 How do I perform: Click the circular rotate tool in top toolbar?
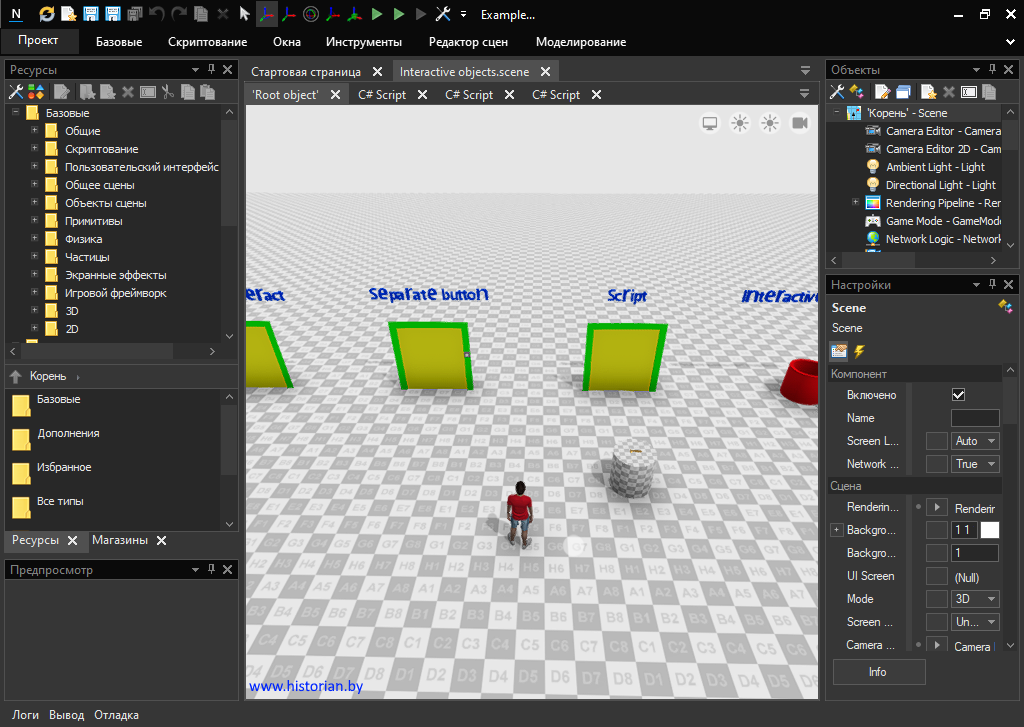[311, 14]
